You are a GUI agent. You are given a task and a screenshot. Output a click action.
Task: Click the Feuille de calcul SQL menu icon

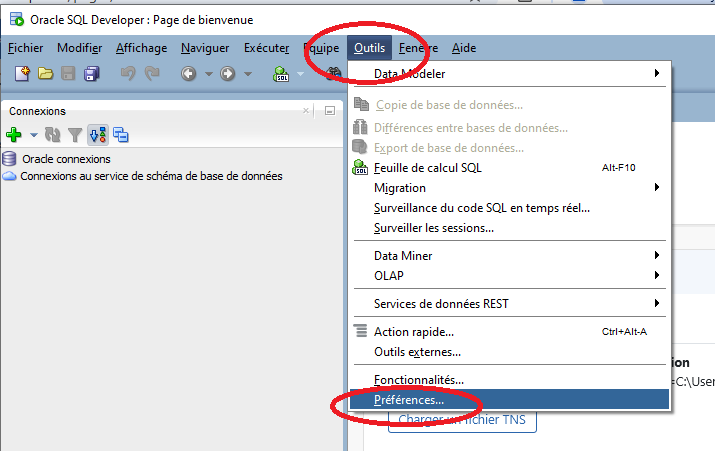point(360,167)
